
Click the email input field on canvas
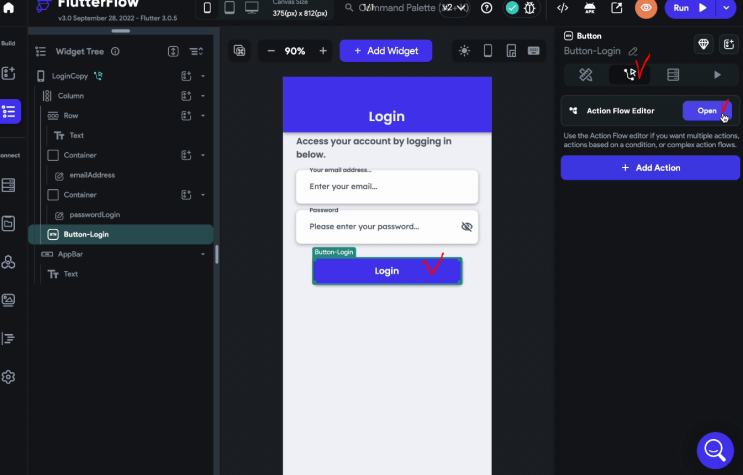point(387,187)
